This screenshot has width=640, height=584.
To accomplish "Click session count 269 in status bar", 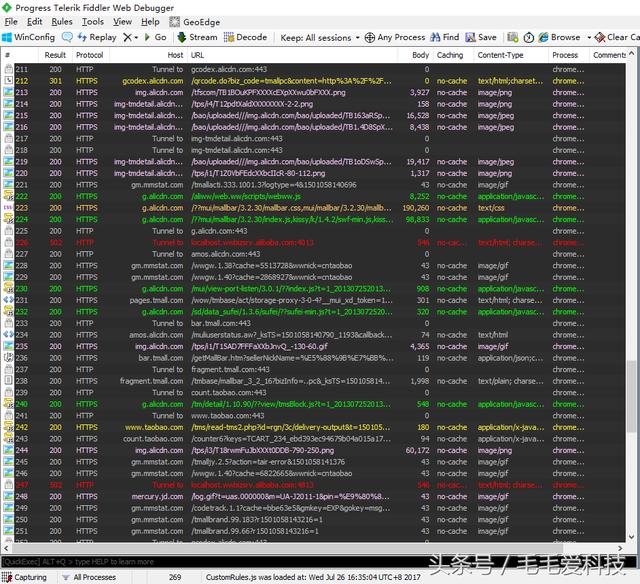I will (175, 577).
